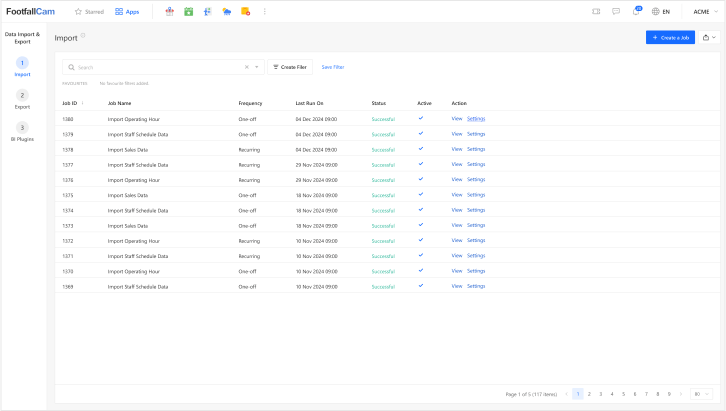
Task: Open the yellow note app shortcut
Action: (x=245, y=12)
